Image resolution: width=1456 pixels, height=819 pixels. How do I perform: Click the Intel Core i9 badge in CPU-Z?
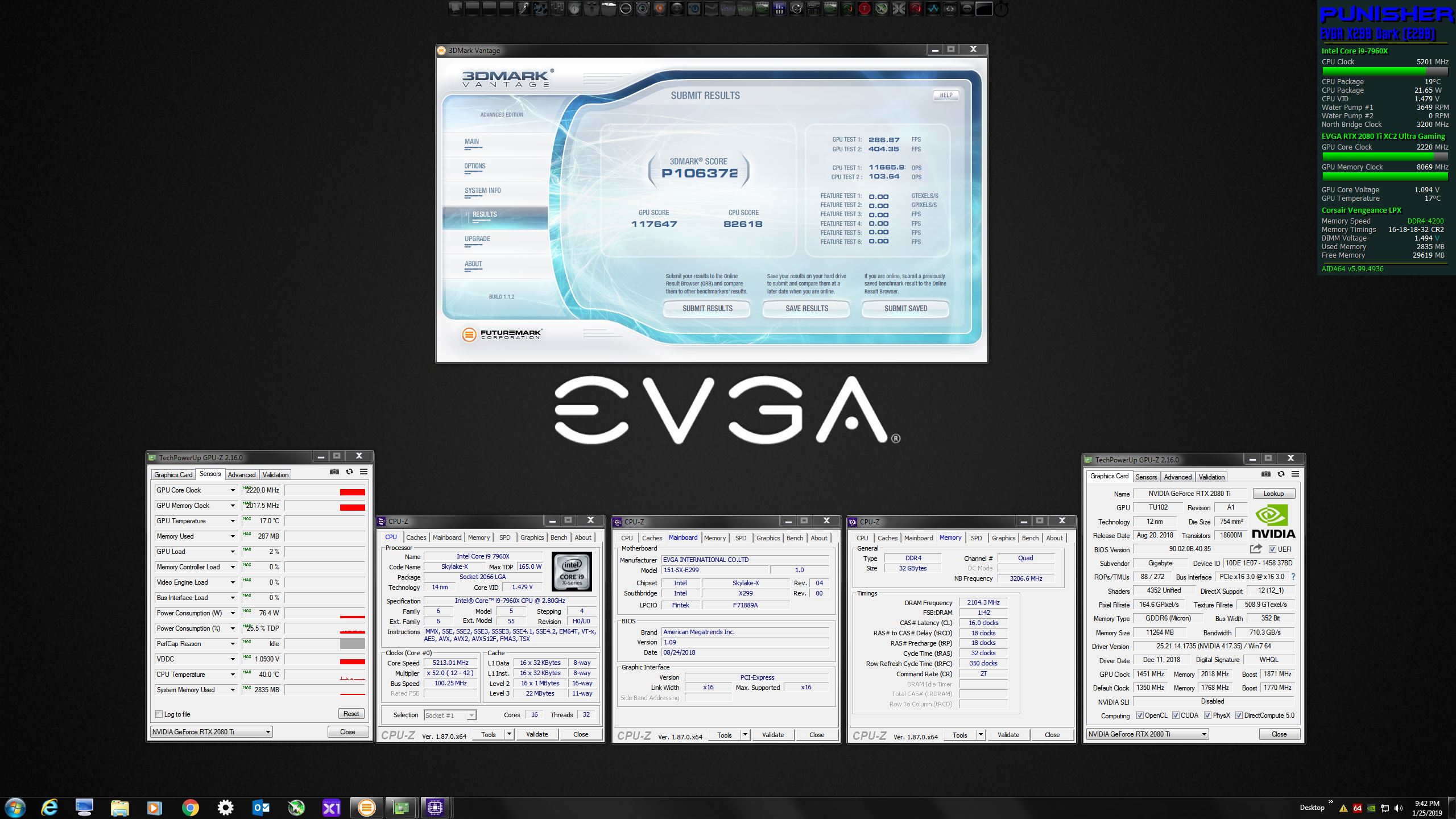[572, 571]
